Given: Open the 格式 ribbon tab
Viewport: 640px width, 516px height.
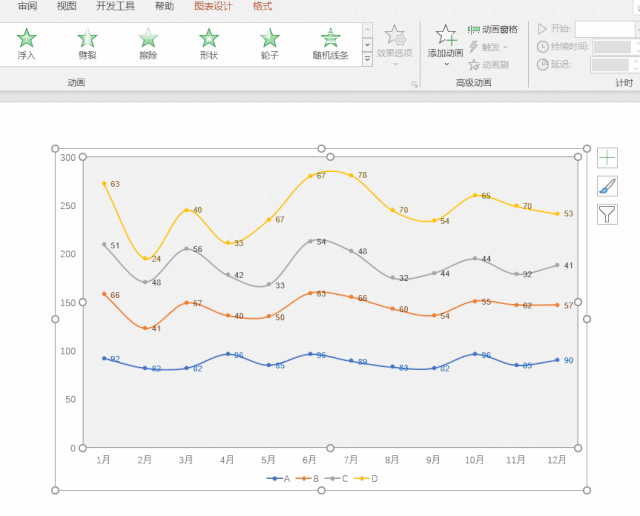Looking at the screenshot, I should click(262, 6).
